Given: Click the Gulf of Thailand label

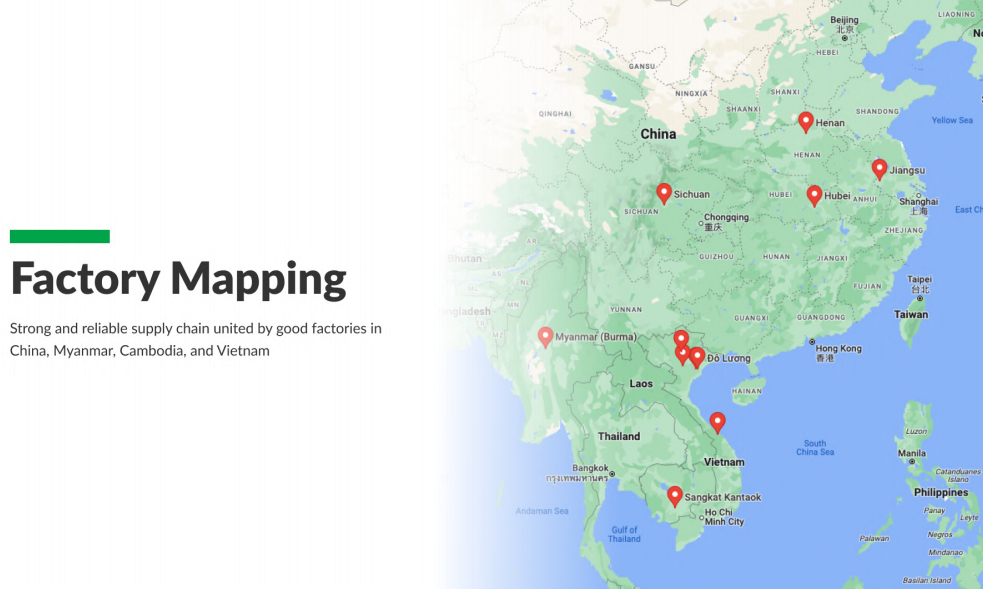Looking at the screenshot, I should tap(624, 534).
